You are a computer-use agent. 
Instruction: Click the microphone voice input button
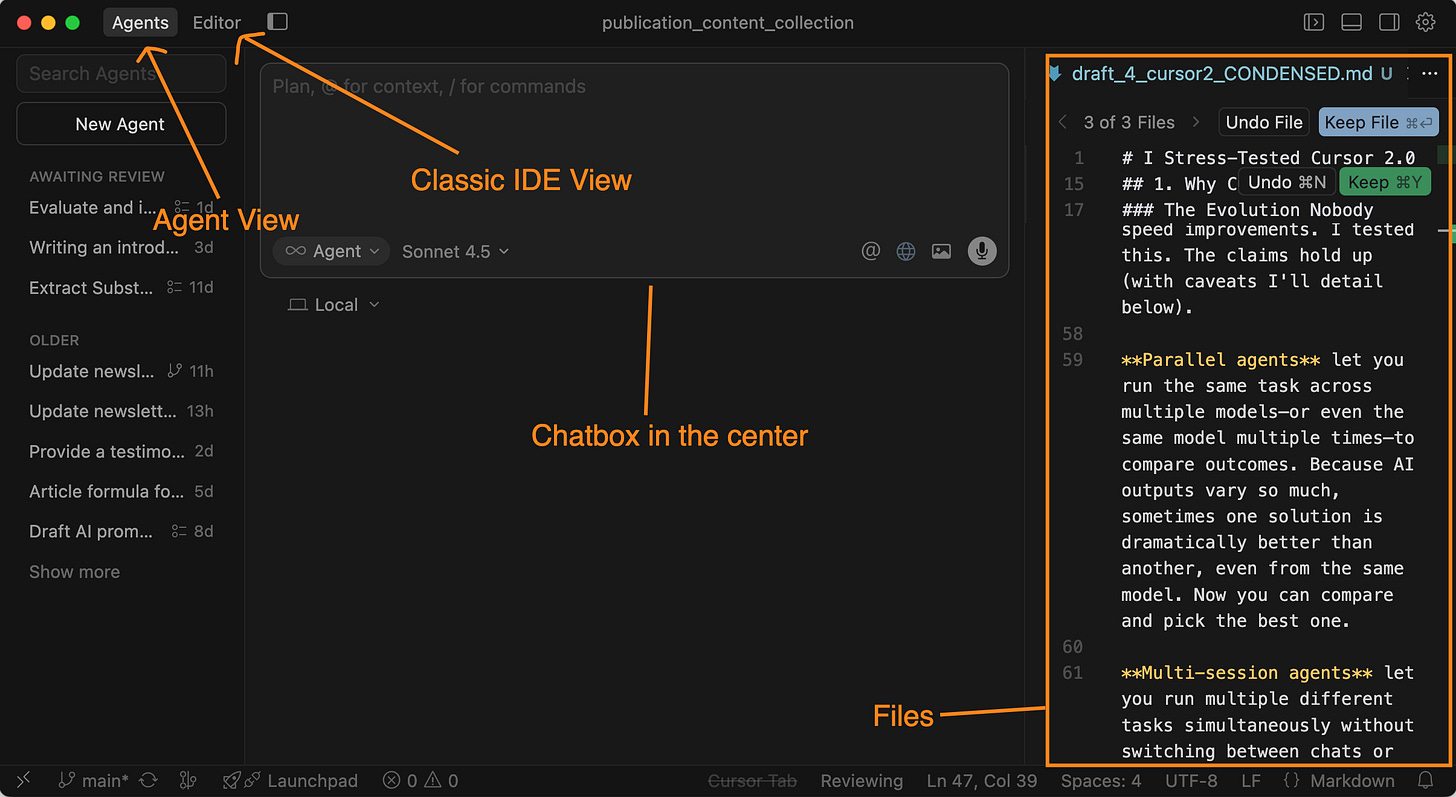(982, 251)
